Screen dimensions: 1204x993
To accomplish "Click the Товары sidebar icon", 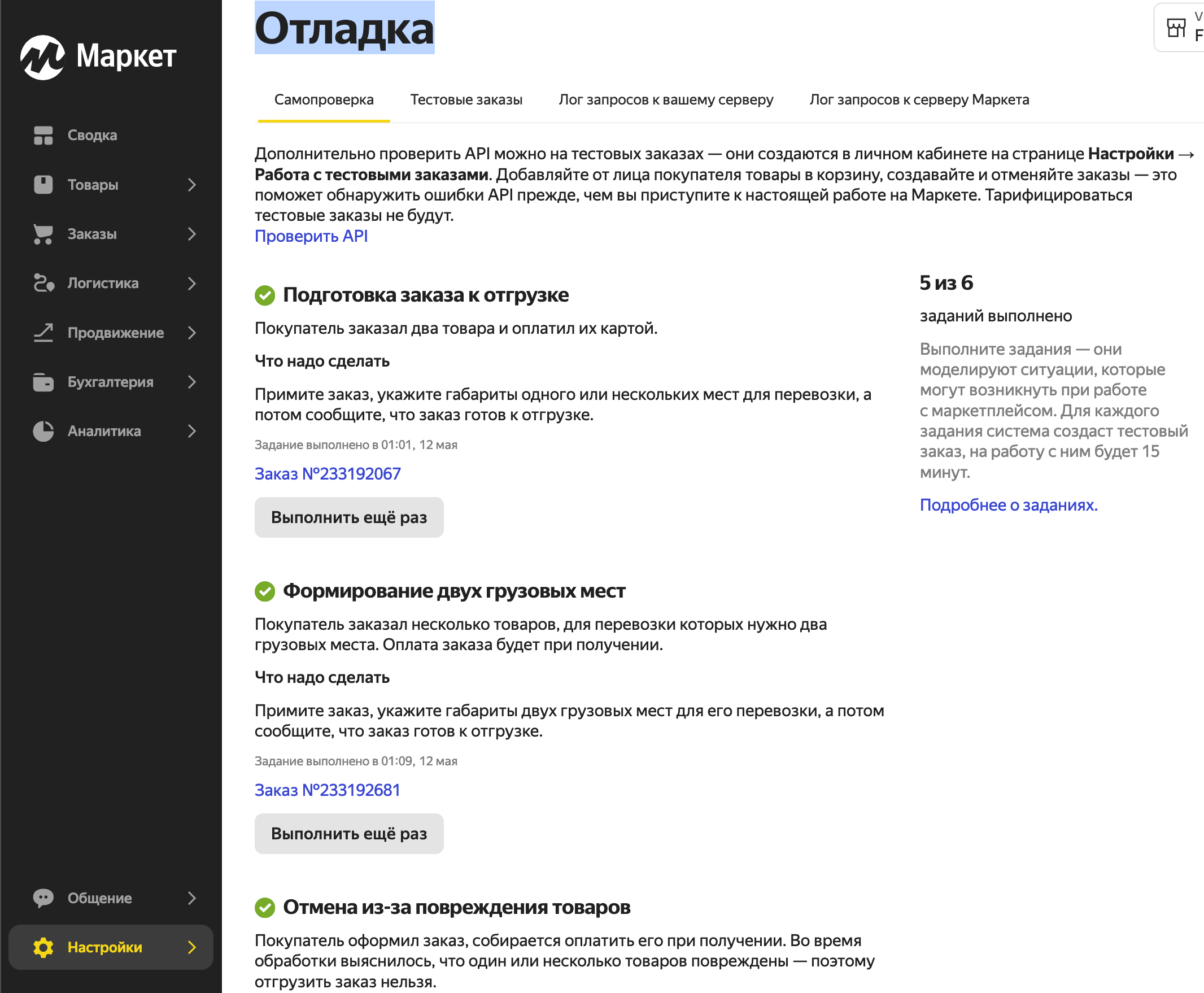I will 43,185.
